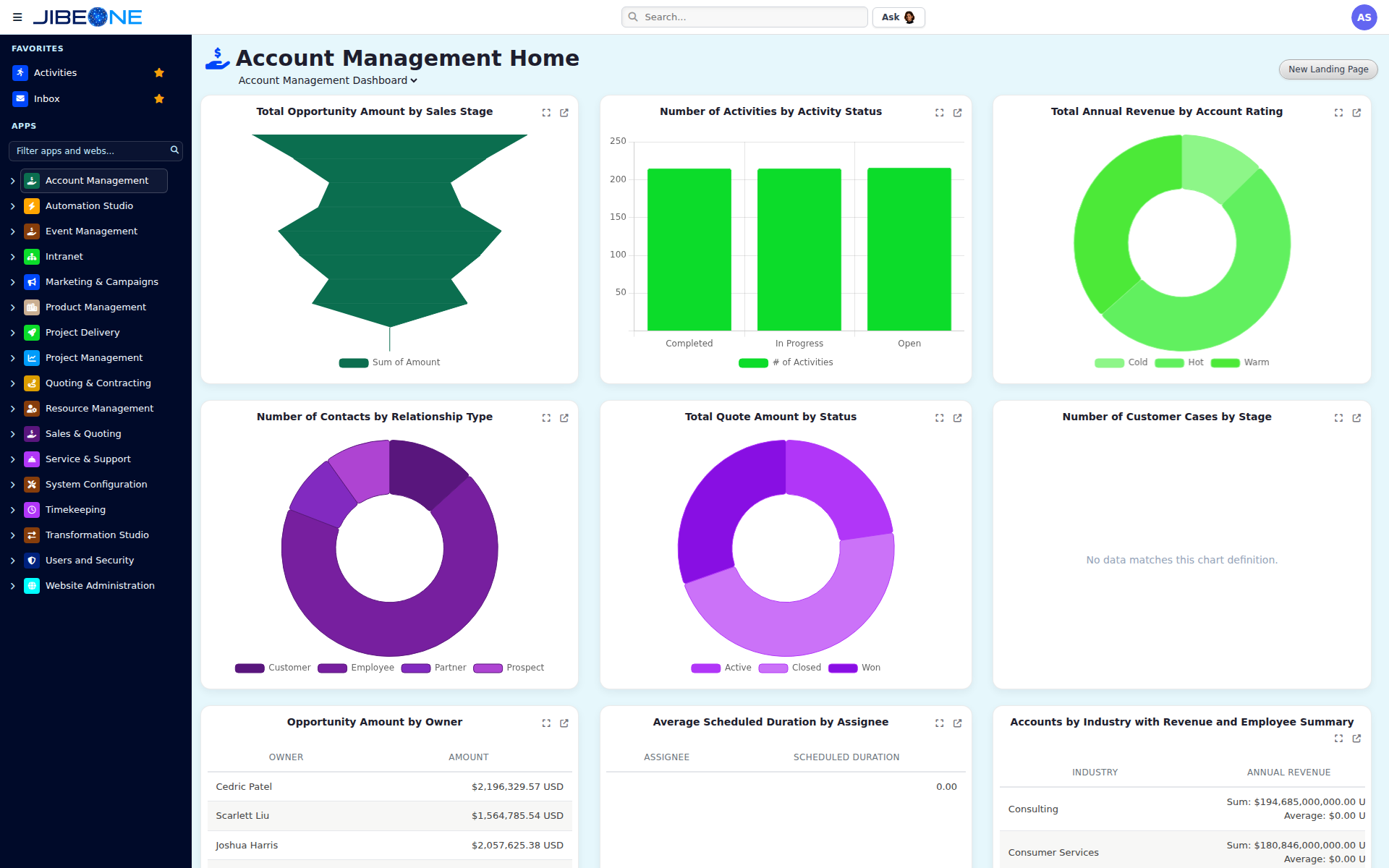Focus the top Search field
The width and height of the screenshot is (1389, 868).
(x=744, y=17)
